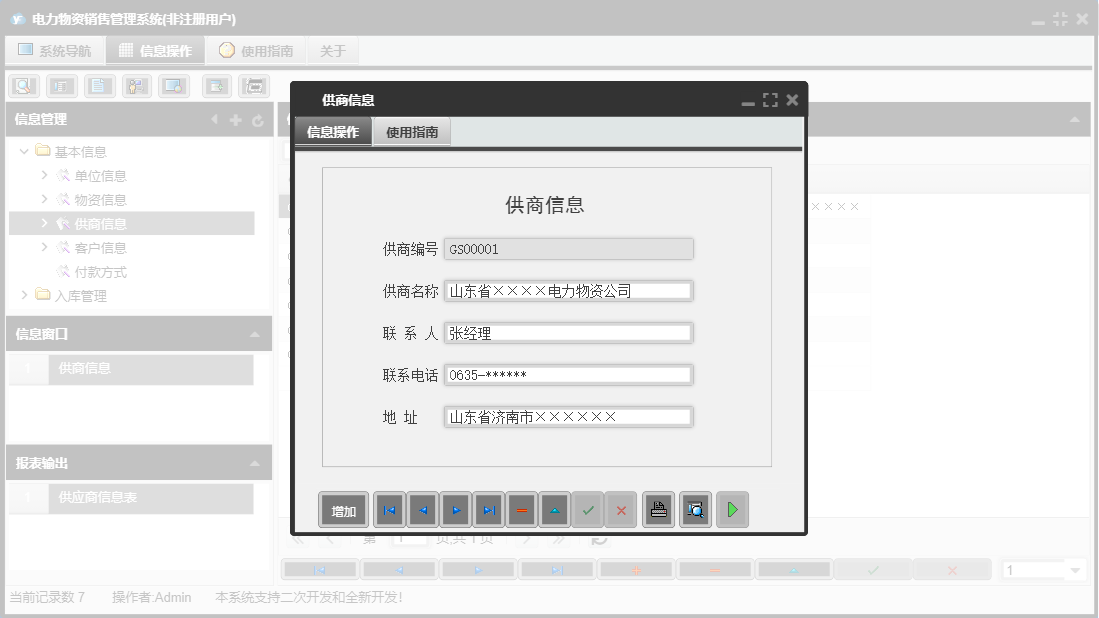Viewport: 1099px width, 618px height.
Task: Open the 系统导航 tab
Action: coord(55,49)
